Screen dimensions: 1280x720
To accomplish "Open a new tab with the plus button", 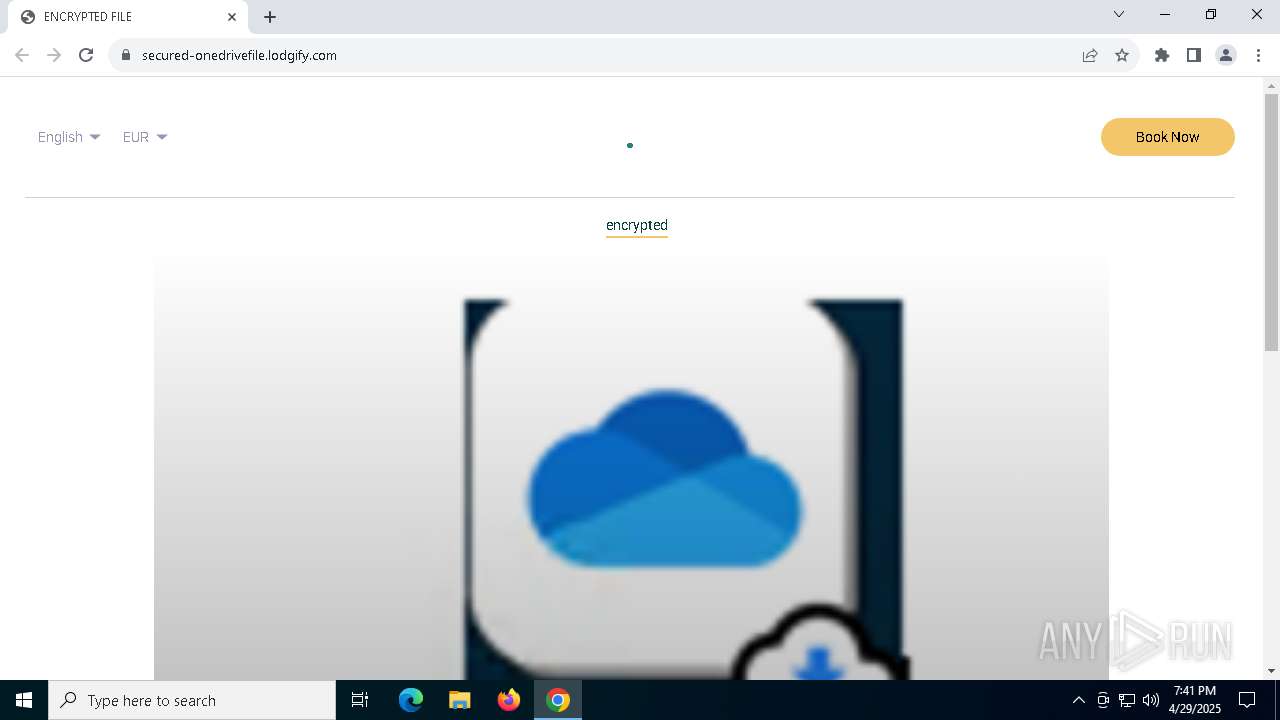I will (270, 17).
